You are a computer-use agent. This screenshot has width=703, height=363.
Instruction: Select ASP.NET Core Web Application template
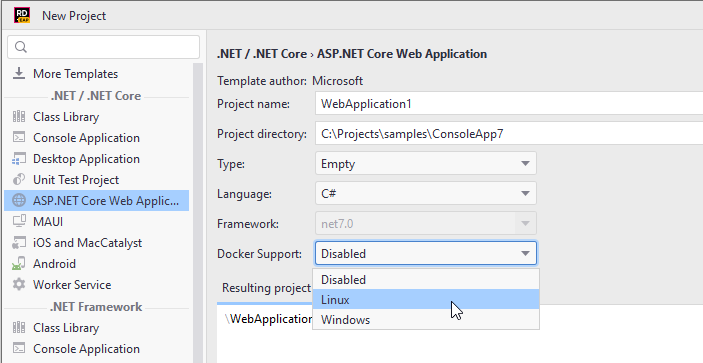click(96, 200)
